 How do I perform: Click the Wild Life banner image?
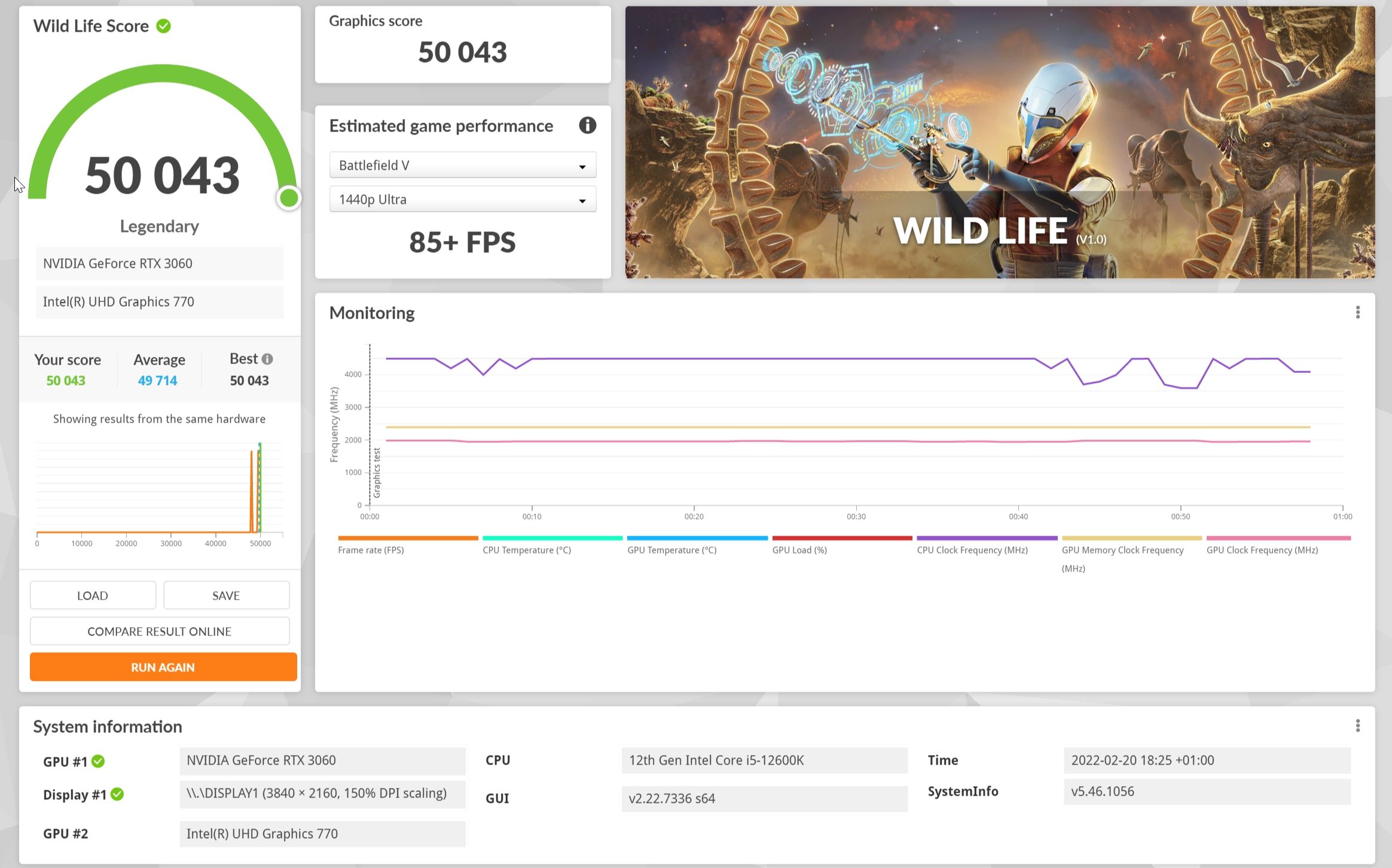coord(1000,142)
